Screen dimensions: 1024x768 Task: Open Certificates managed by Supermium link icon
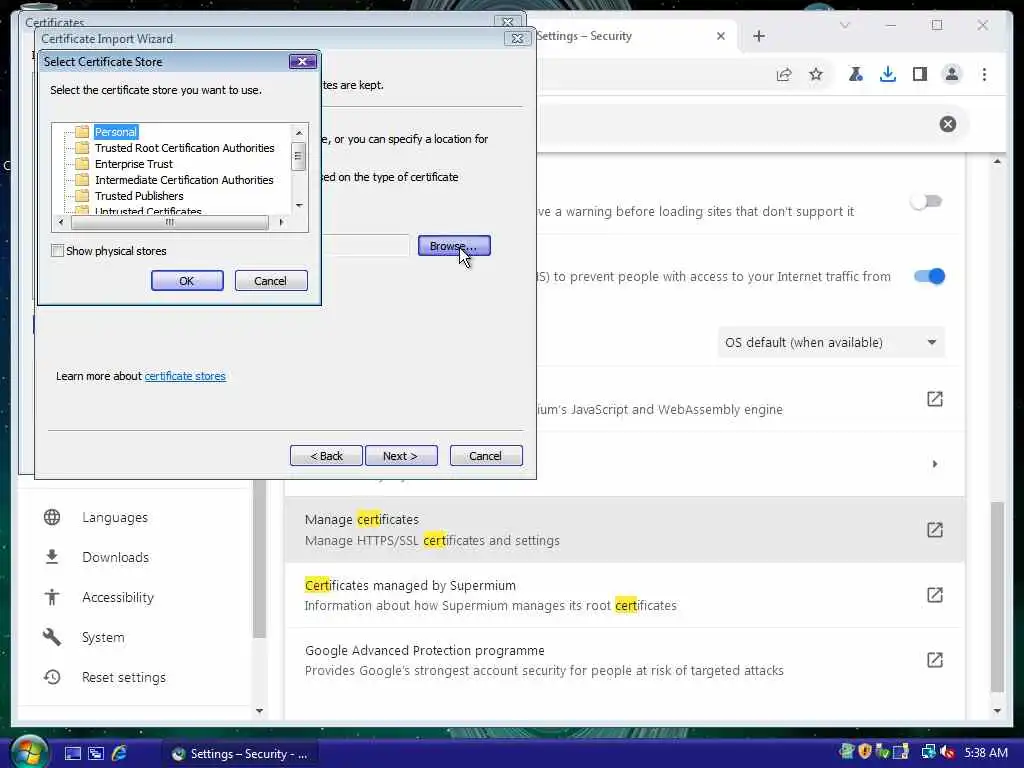tap(935, 595)
